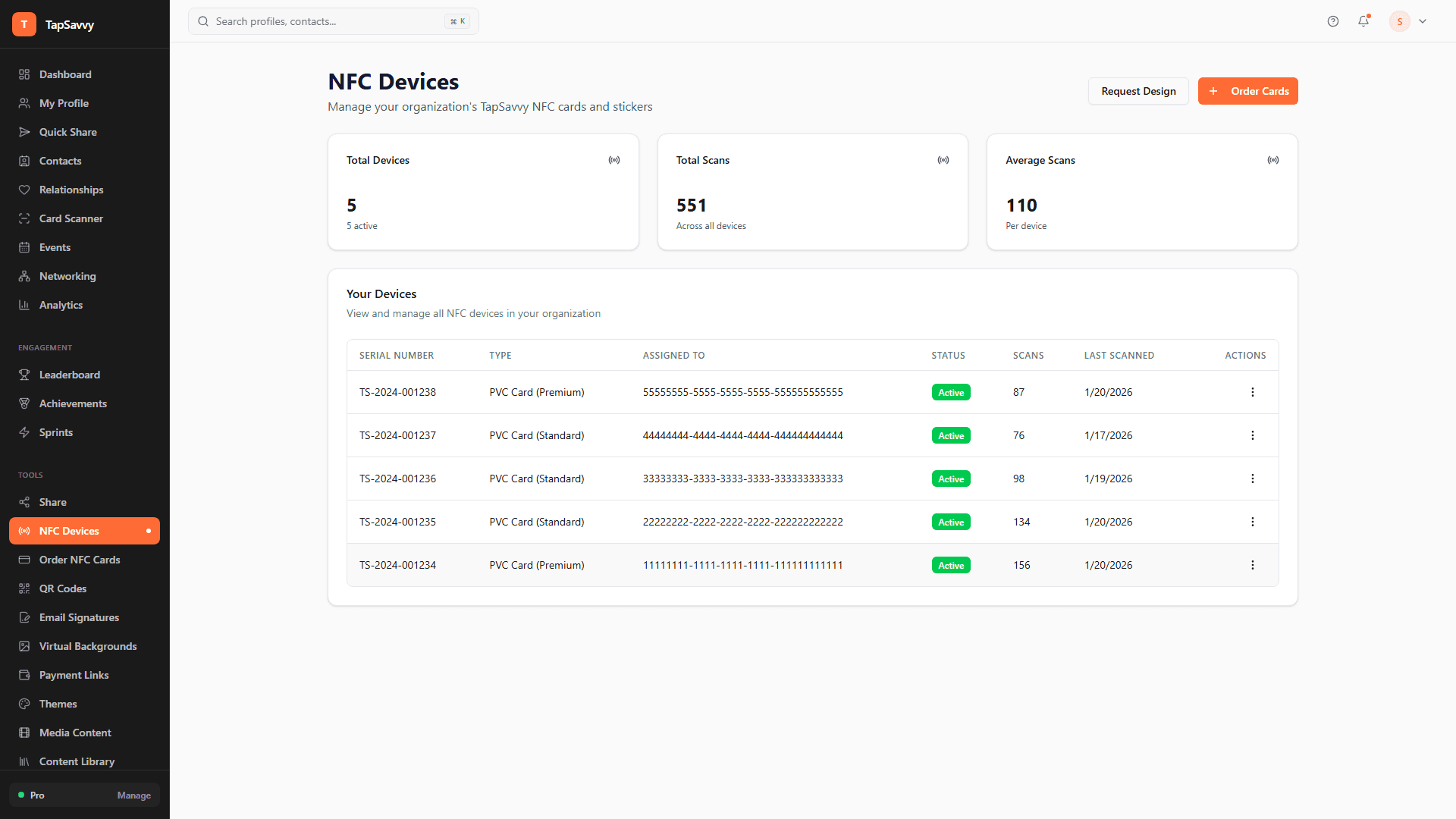
Task: Toggle the Active badge on TS-2024-001234
Action: 951,565
